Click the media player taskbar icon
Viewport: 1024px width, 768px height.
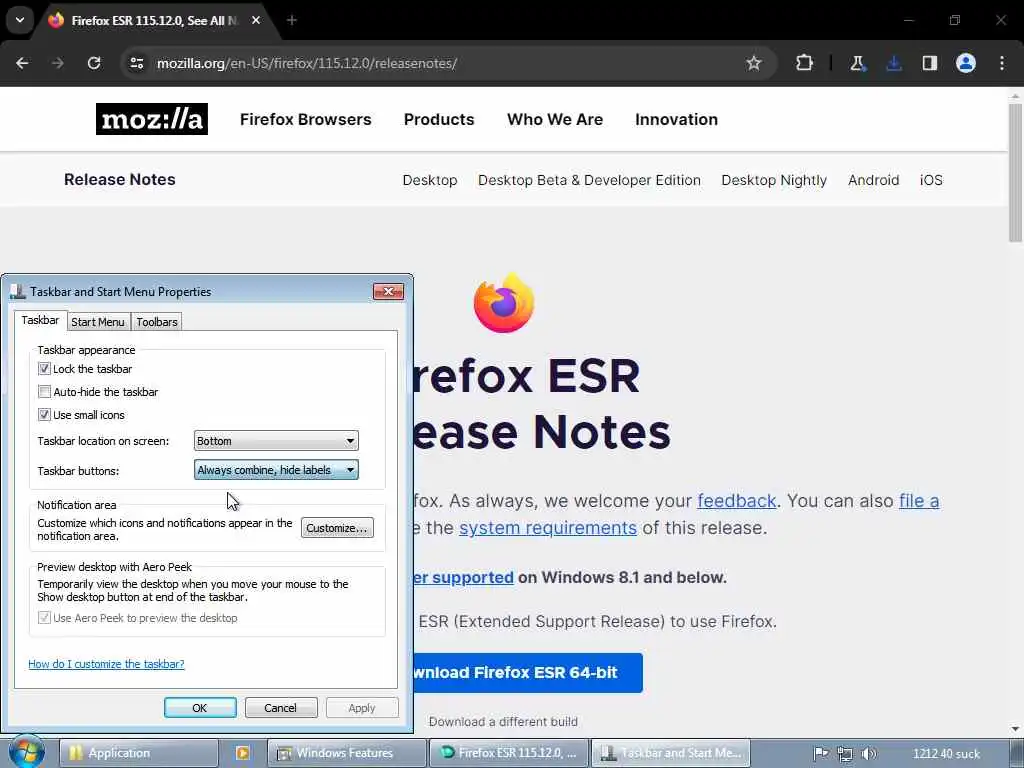click(x=242, y=753)
